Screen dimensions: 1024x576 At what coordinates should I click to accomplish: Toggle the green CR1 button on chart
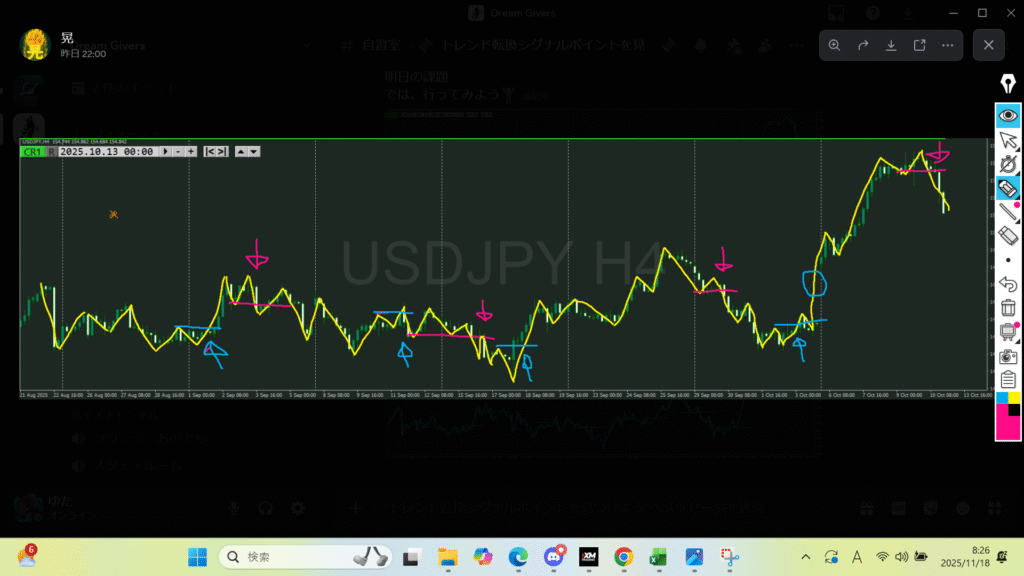pyautogui.click(x=32, y=152)
